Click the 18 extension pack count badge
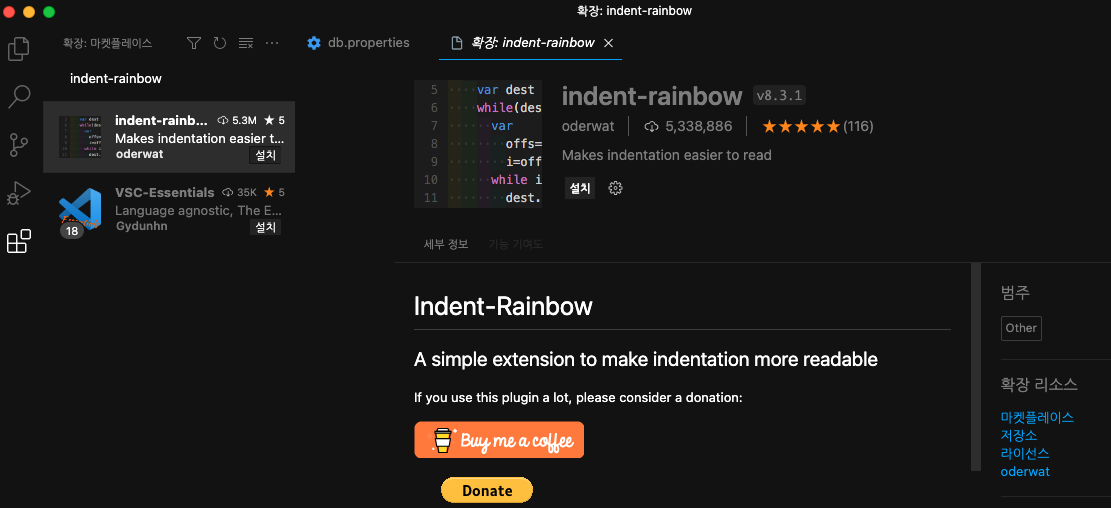 pyautogui.click(x=72, y=230)
